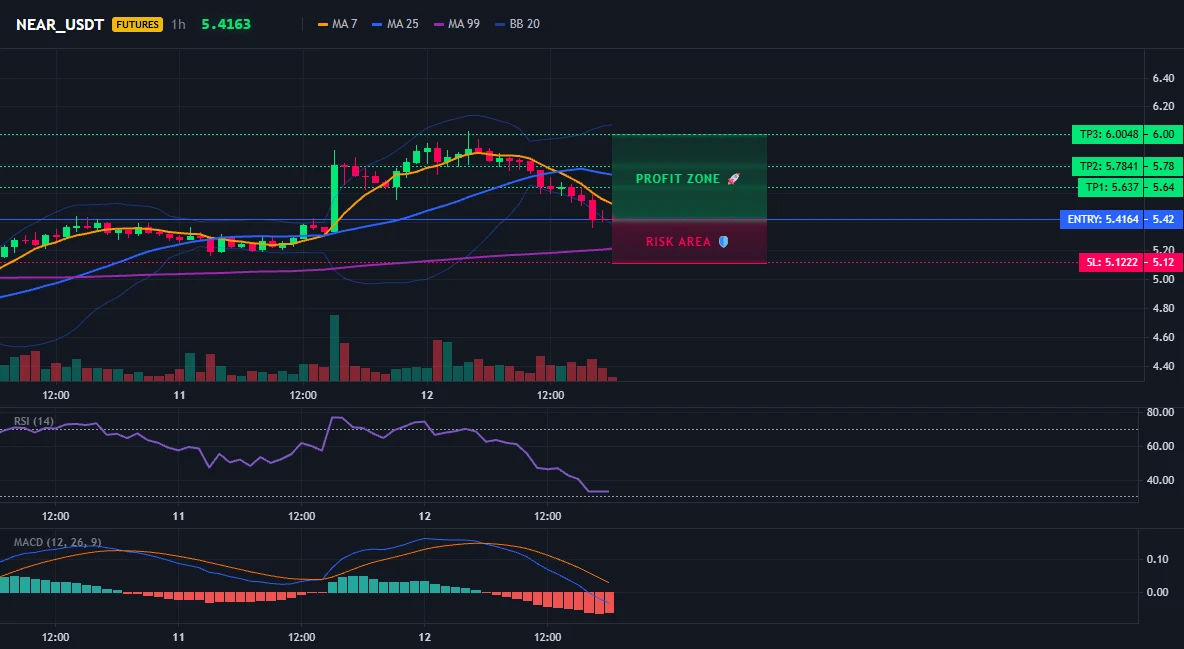
Task: Click the ENTRY: 5.4164 price label
Action: click(x=1102, y=219)
